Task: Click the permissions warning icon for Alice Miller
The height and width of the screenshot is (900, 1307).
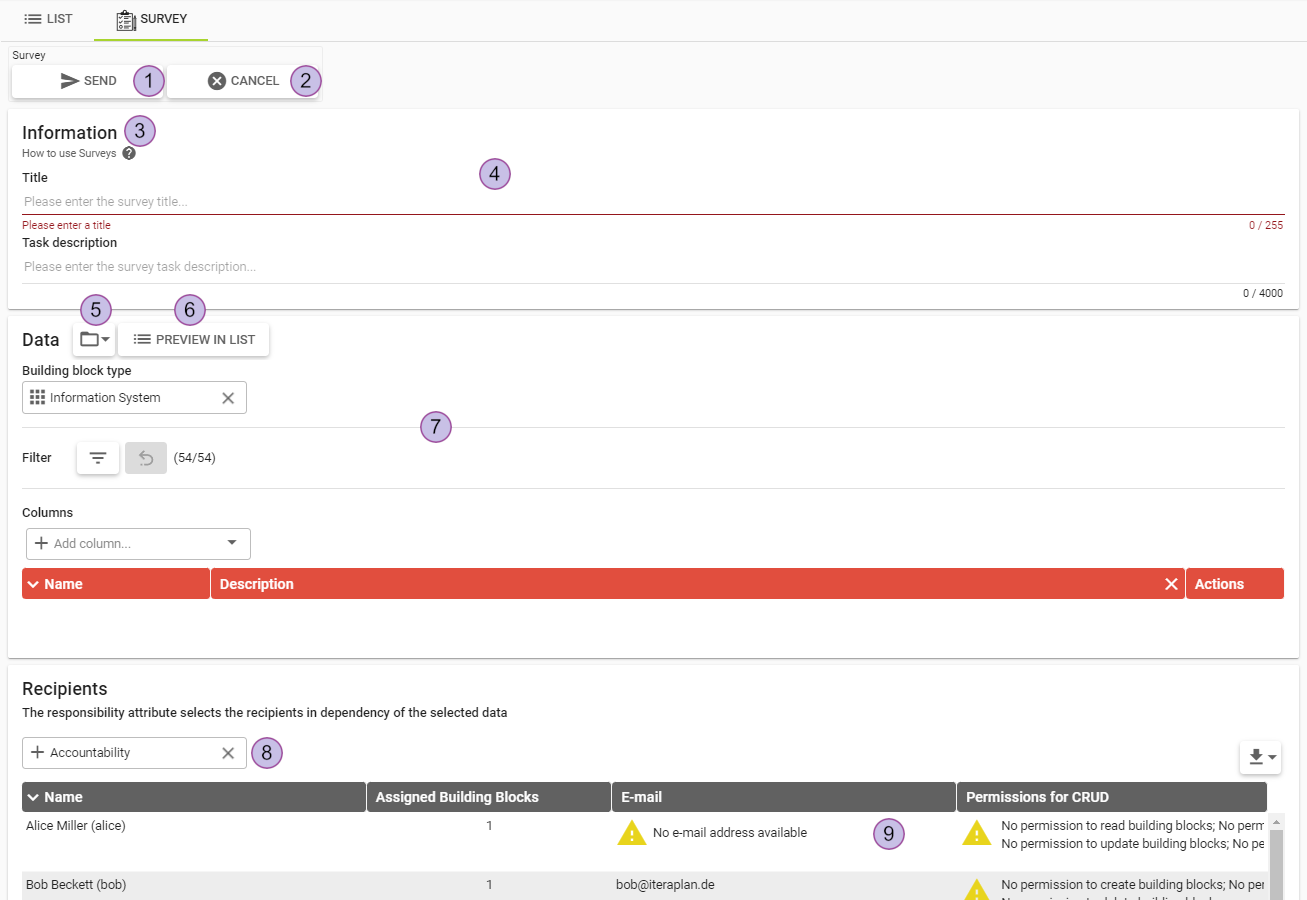Action: point(976,833)
